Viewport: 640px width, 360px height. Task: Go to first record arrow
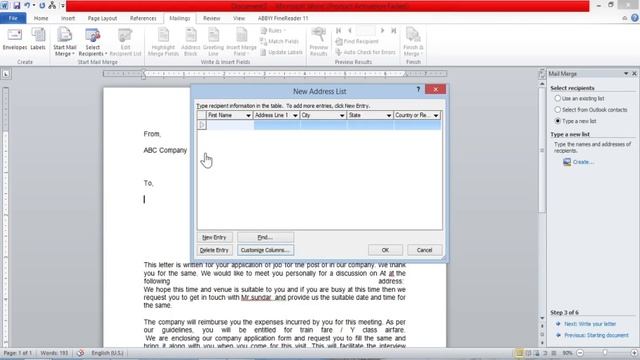tap(338, 31)
